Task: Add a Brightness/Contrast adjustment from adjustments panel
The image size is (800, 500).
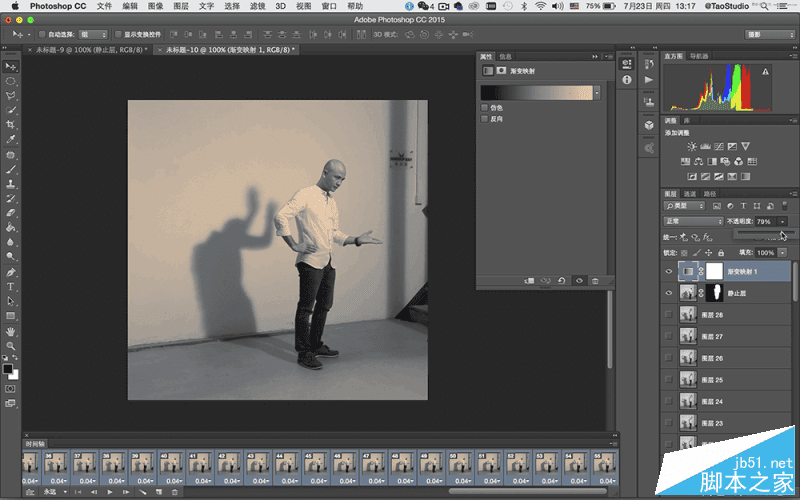Action: point(692,146)
